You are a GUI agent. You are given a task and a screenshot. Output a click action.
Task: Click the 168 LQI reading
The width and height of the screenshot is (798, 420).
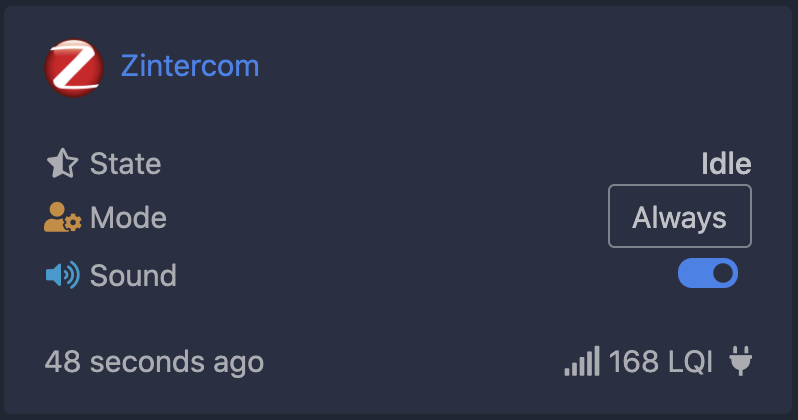coord(660,361)
